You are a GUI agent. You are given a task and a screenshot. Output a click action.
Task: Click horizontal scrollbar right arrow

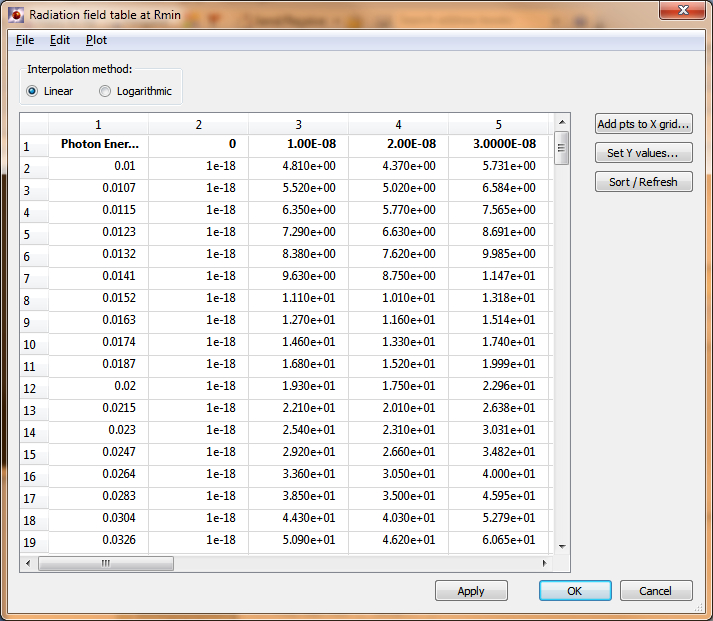(x=546, y=564)
